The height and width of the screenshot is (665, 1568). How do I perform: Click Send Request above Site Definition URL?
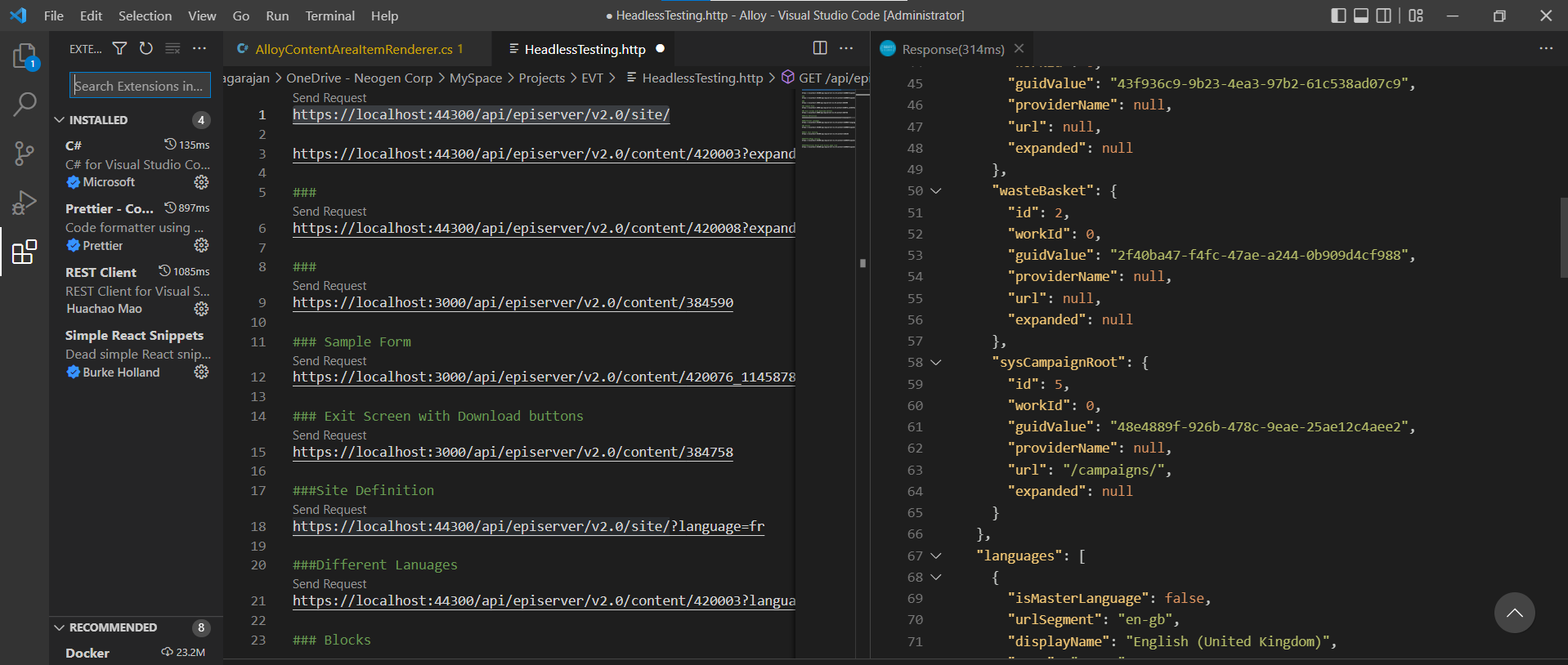tap(329, 510)
